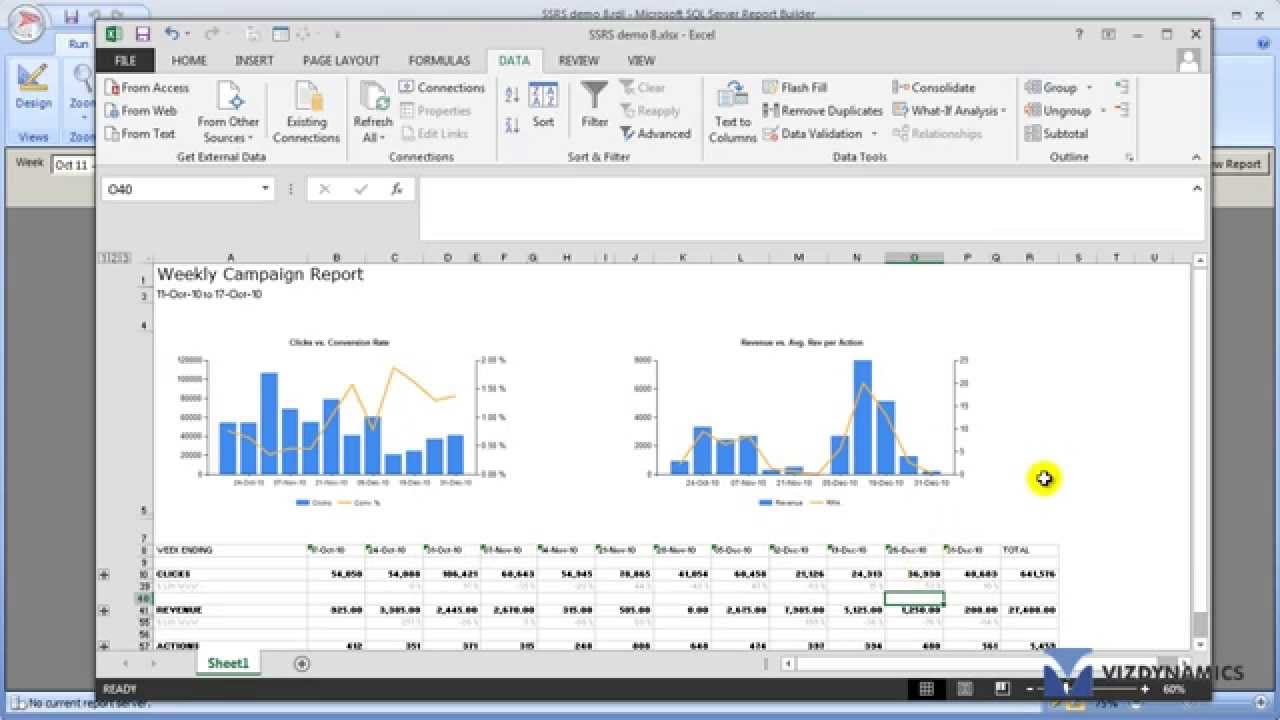Open What-If Analysis dropdown

coord(950,111)
